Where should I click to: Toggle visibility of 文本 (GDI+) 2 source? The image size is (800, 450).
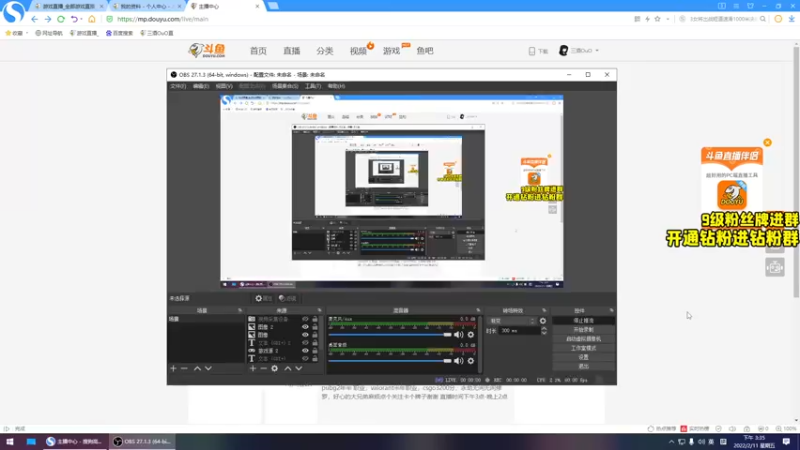click(305, 343)
